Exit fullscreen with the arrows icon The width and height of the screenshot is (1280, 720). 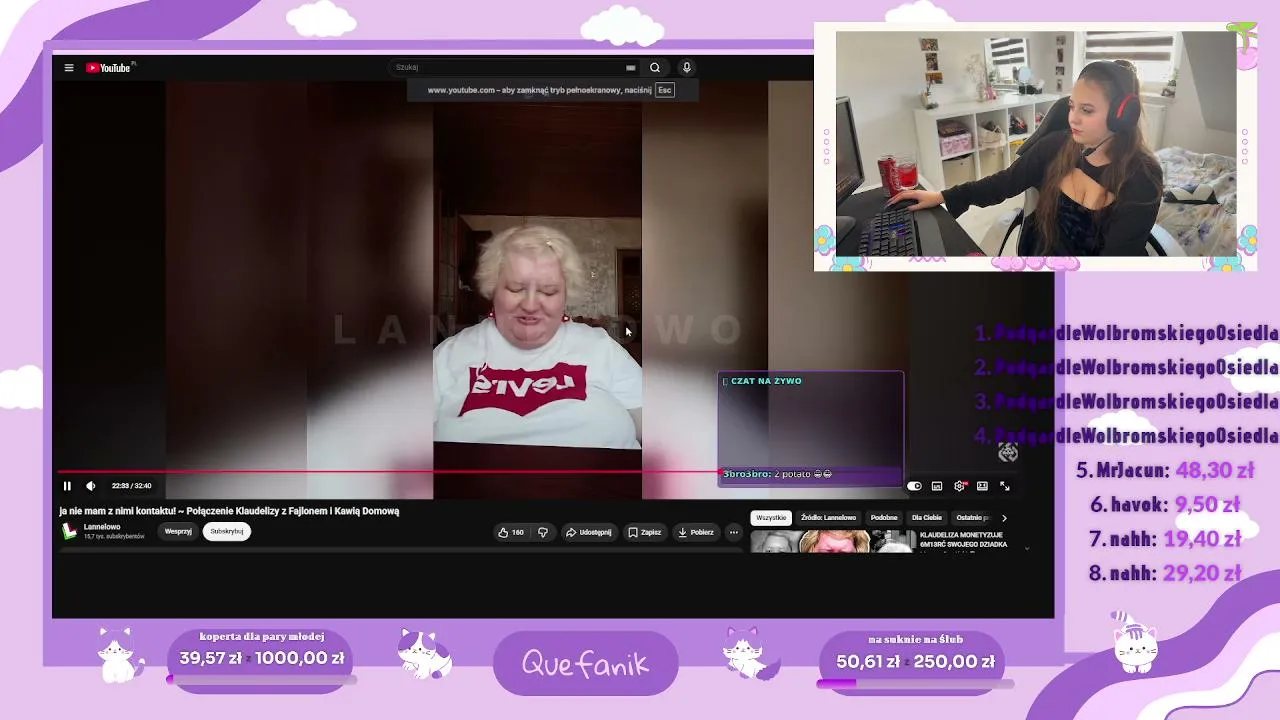[x=1005, y=486]
